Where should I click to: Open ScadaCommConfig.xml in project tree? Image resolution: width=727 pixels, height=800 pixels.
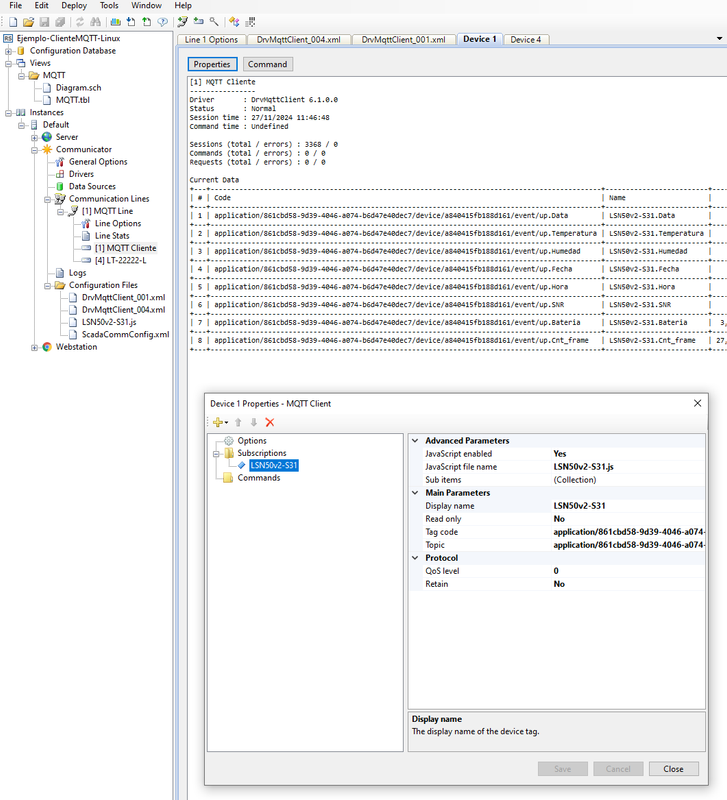point(126,335)
